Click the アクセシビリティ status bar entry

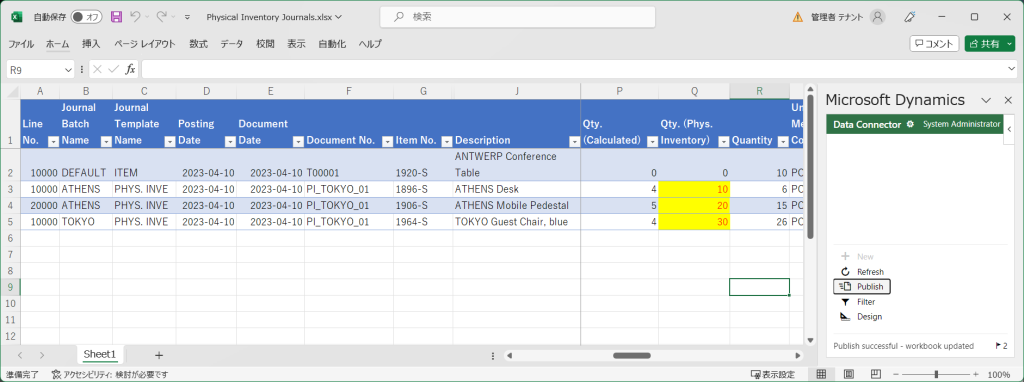(x=110, y=374)
